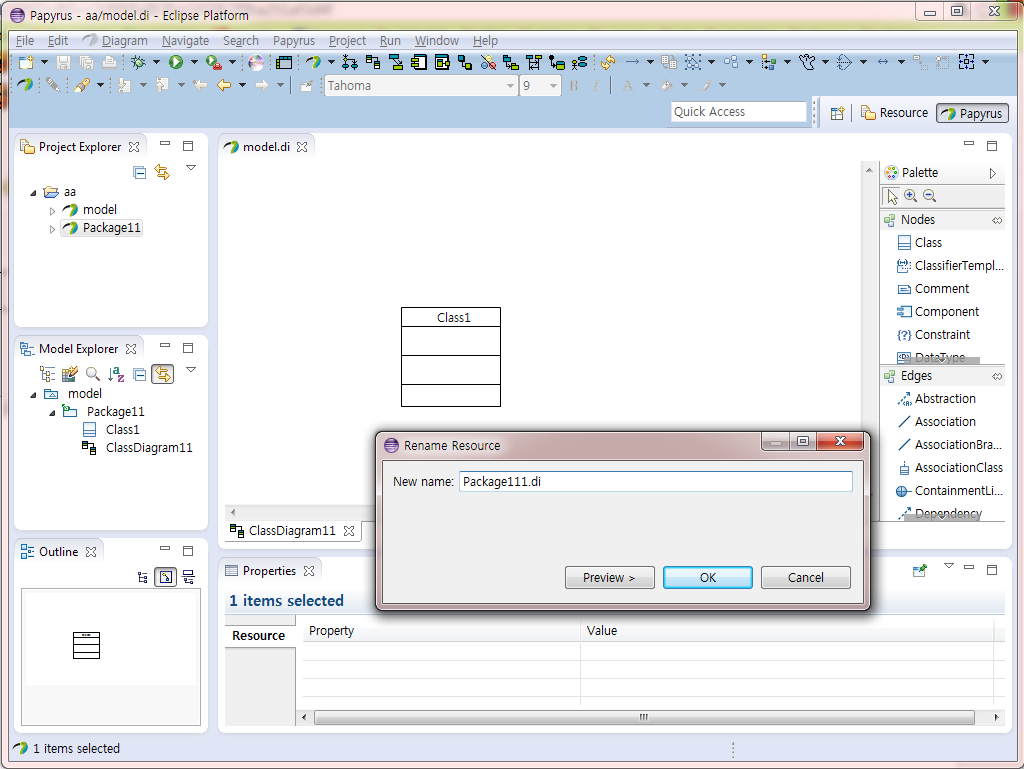
Task: Click the Papyrus logo icon in second toolbar row
Action: coord(25,85)
